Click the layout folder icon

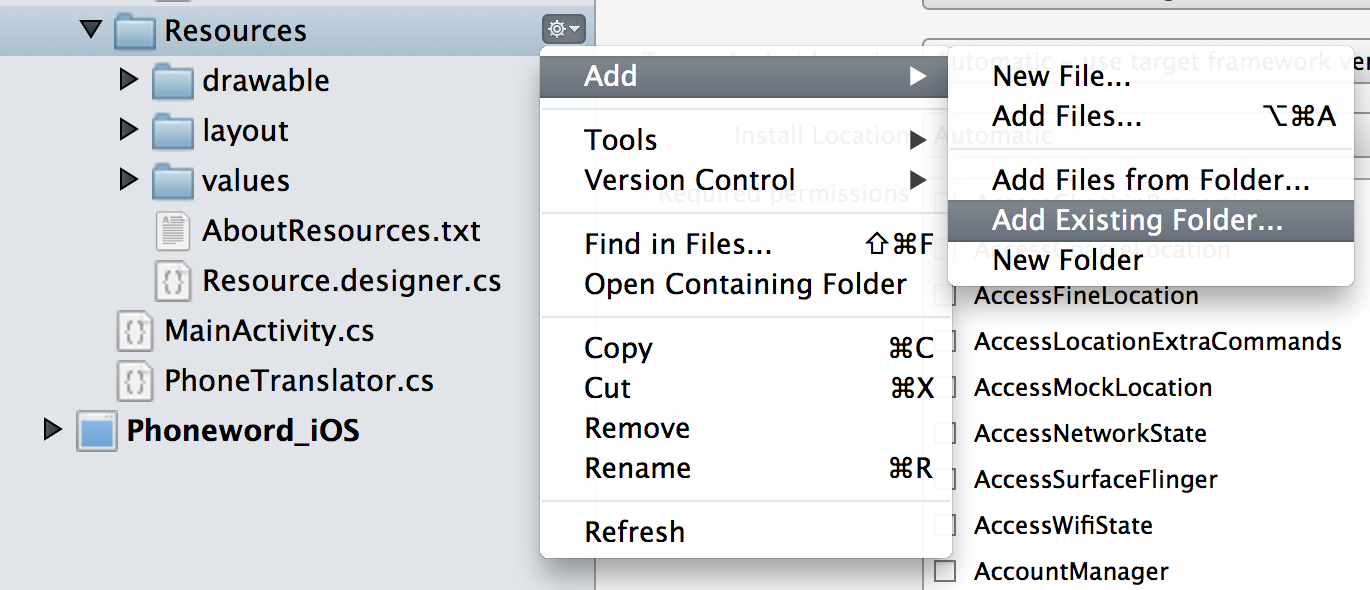(x=173, y=131)
